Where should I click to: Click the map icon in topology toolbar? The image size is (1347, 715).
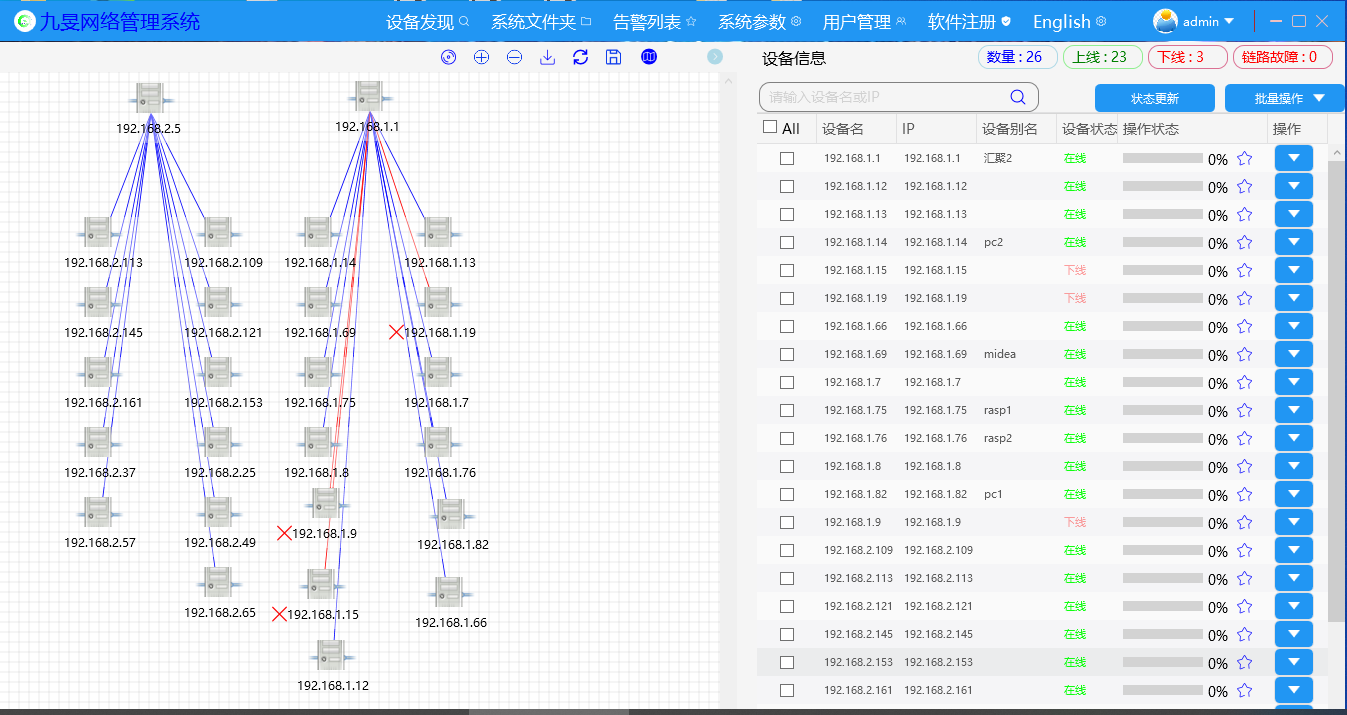click(x=649, y=57)
